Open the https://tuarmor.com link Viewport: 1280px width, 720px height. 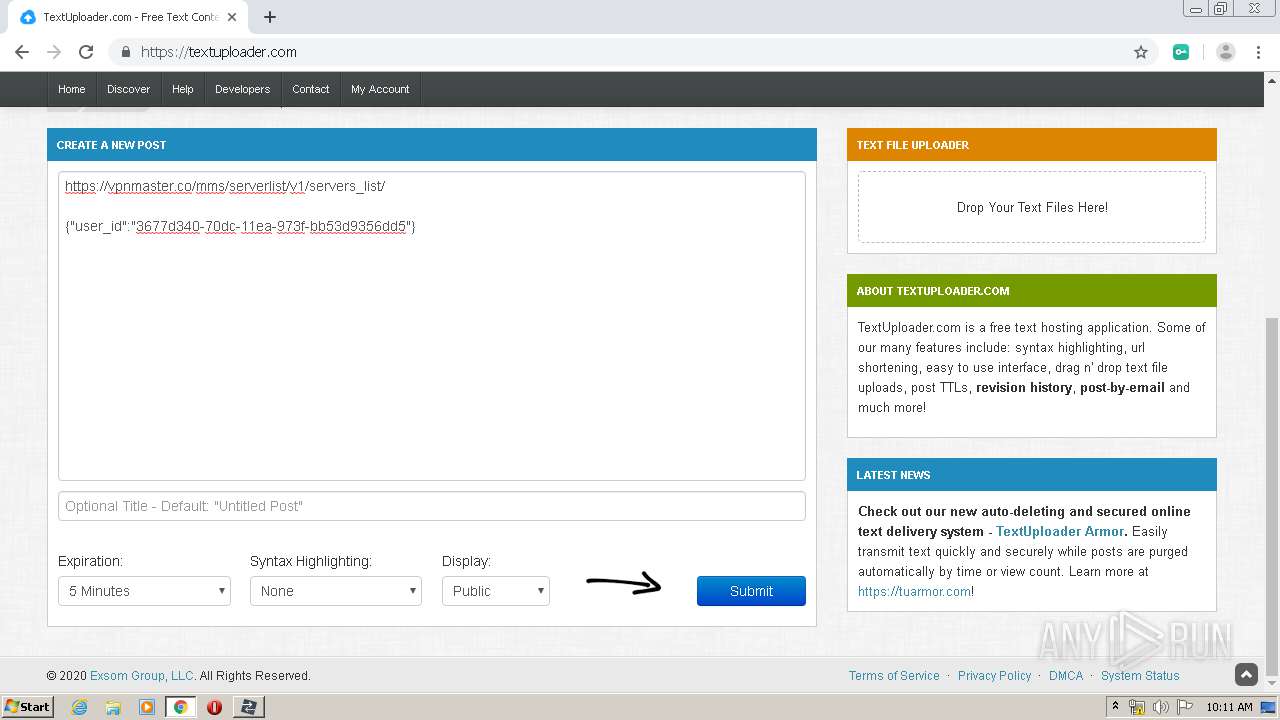click(x=914, y=591)
